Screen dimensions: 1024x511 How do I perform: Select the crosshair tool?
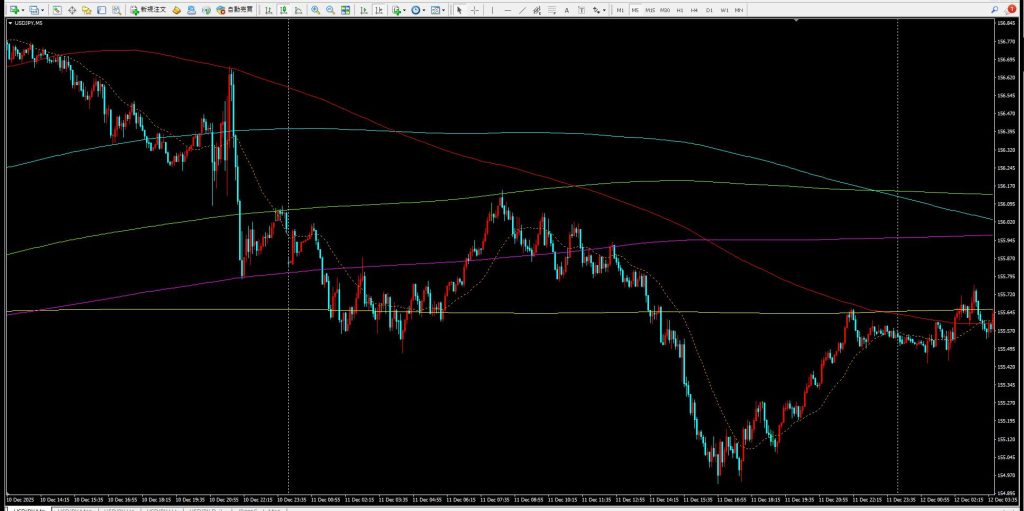point(474,10)
